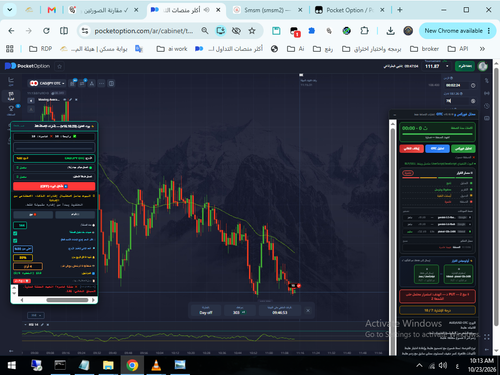This screenshot has height=375, width=500.
Task: Open the user profile avatar in the header
Action: pos(483,66)
